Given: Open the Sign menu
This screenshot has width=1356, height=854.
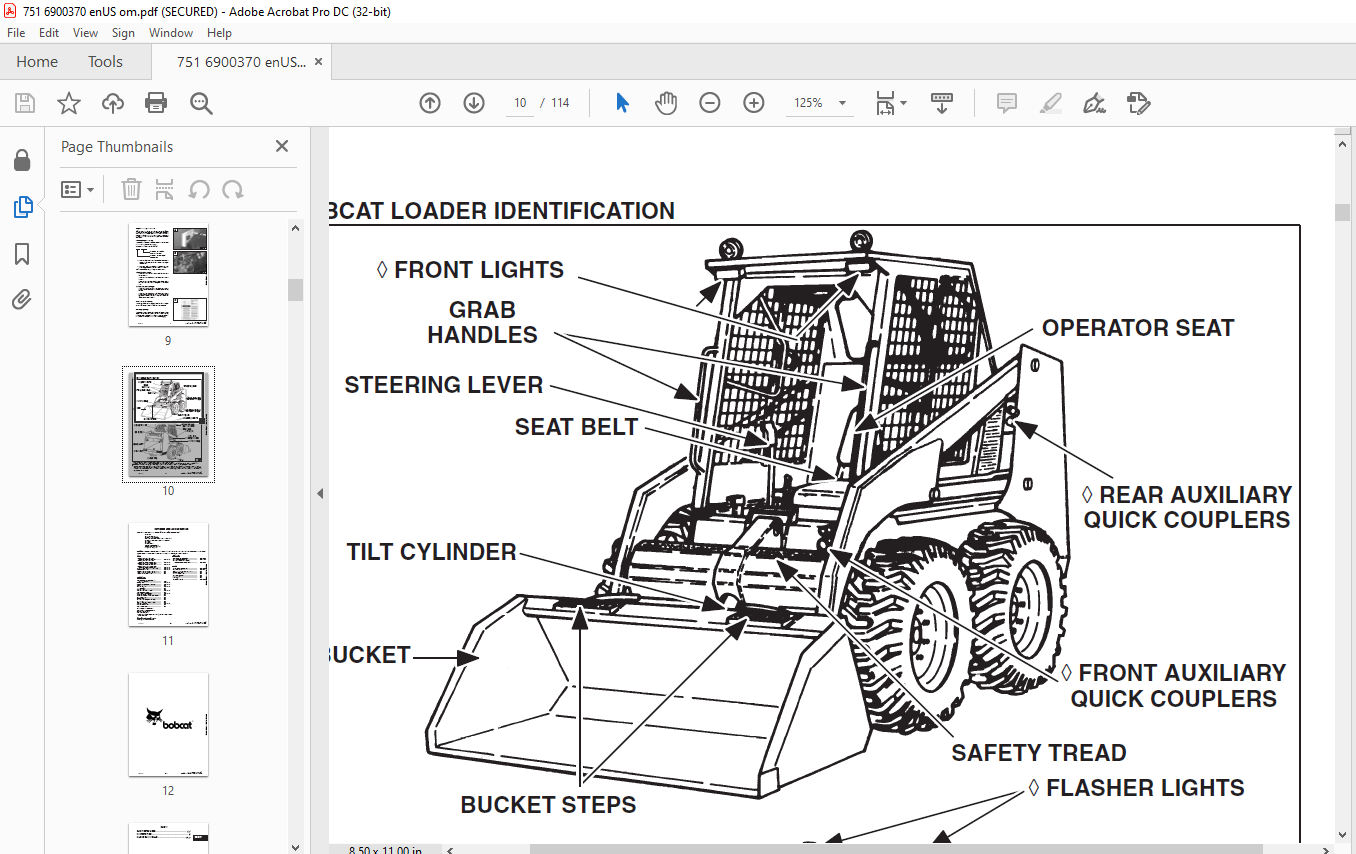Looking at the screenshot, I should tap(123, 33).
